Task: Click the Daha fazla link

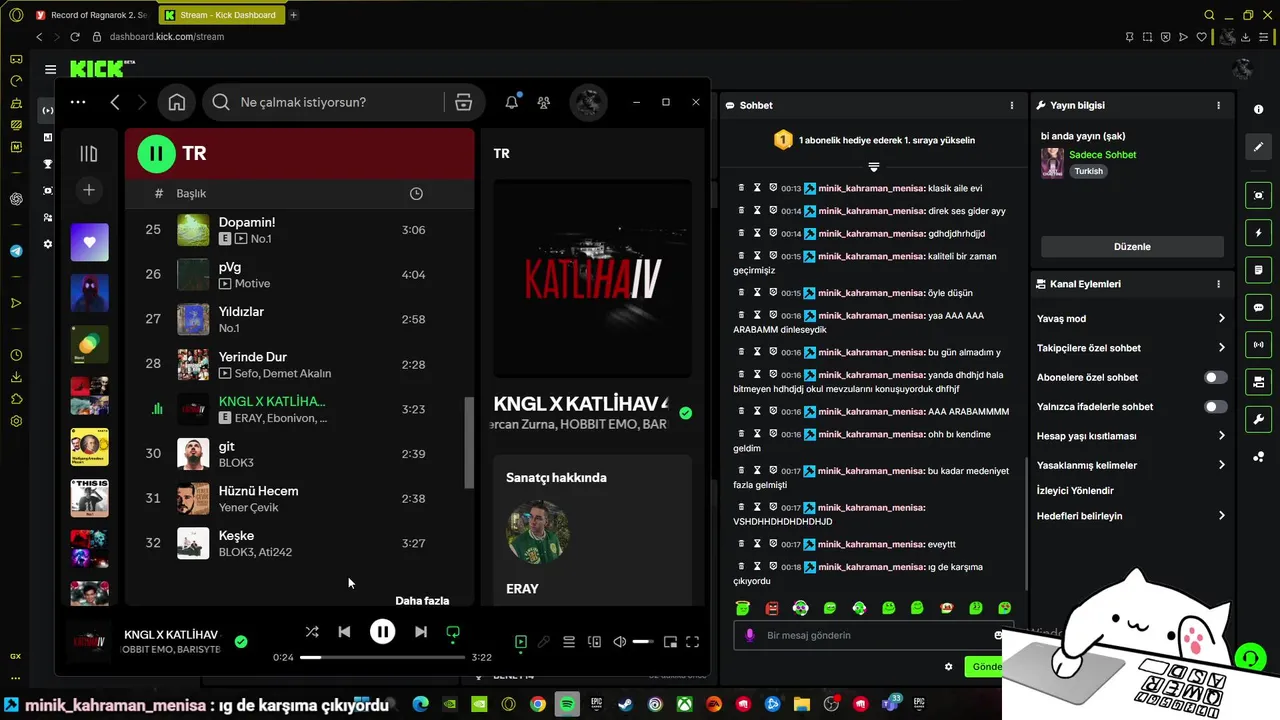Action: (x=422, y=601)
